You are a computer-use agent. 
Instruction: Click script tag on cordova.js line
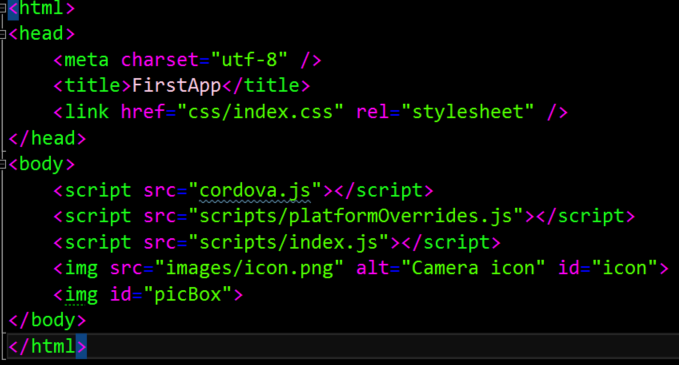97,191
